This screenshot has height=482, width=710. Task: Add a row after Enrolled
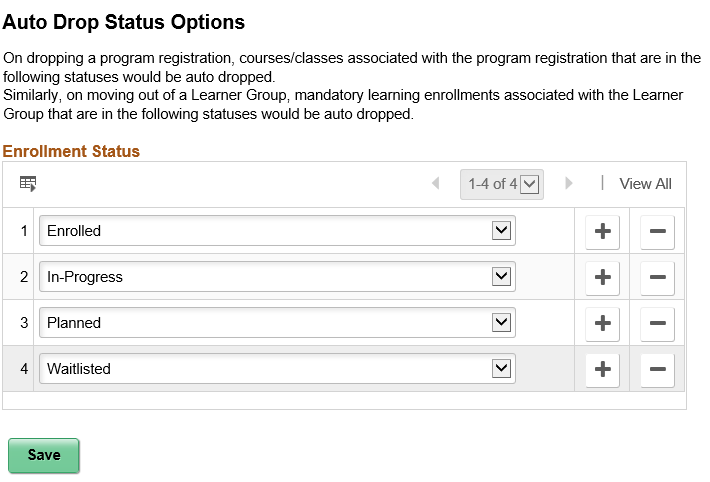(x=602, y=231)
